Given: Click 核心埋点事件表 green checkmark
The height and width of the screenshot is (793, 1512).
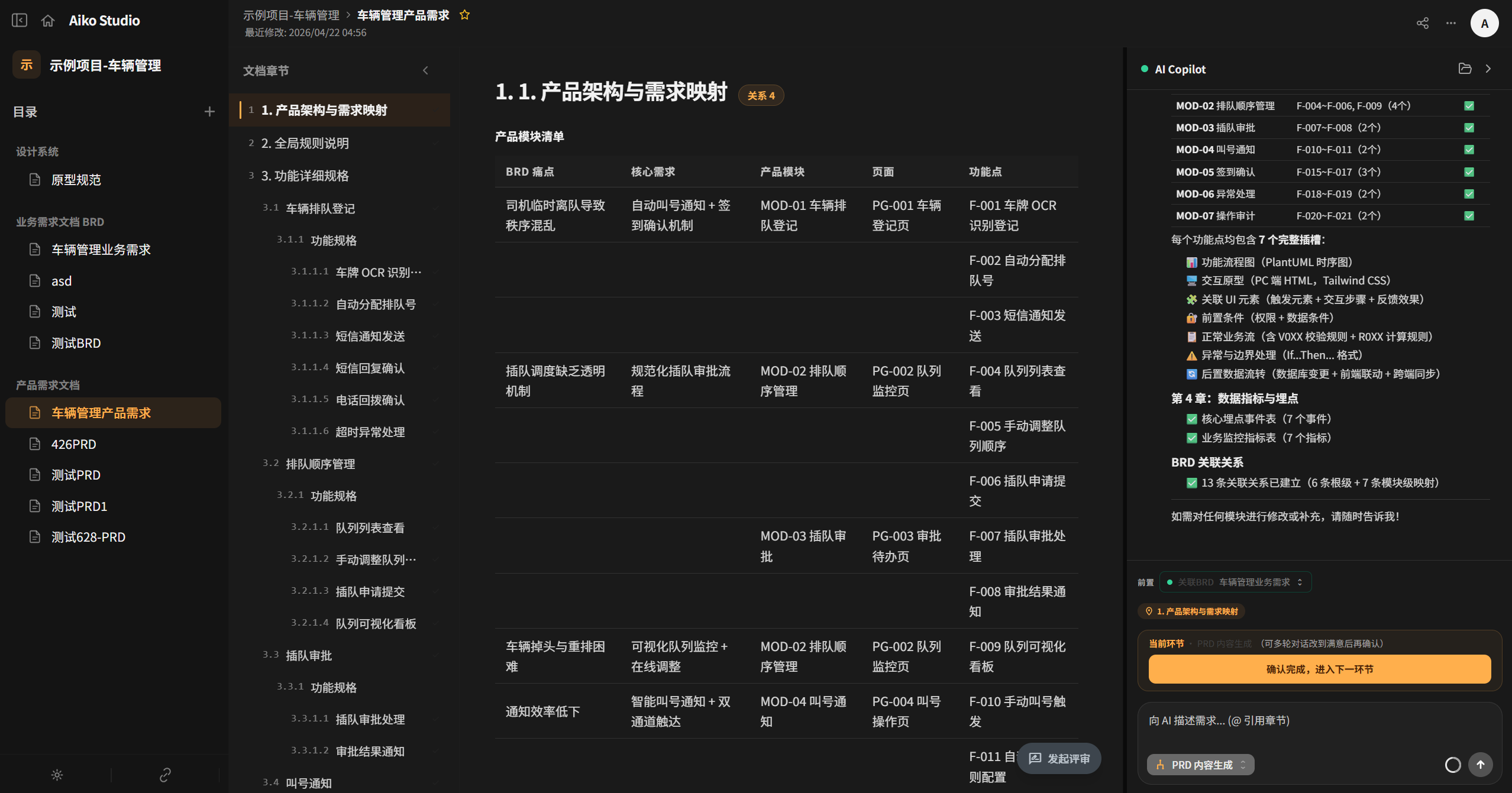Looking at the screenshot, I should click(x=1191, y=419).
